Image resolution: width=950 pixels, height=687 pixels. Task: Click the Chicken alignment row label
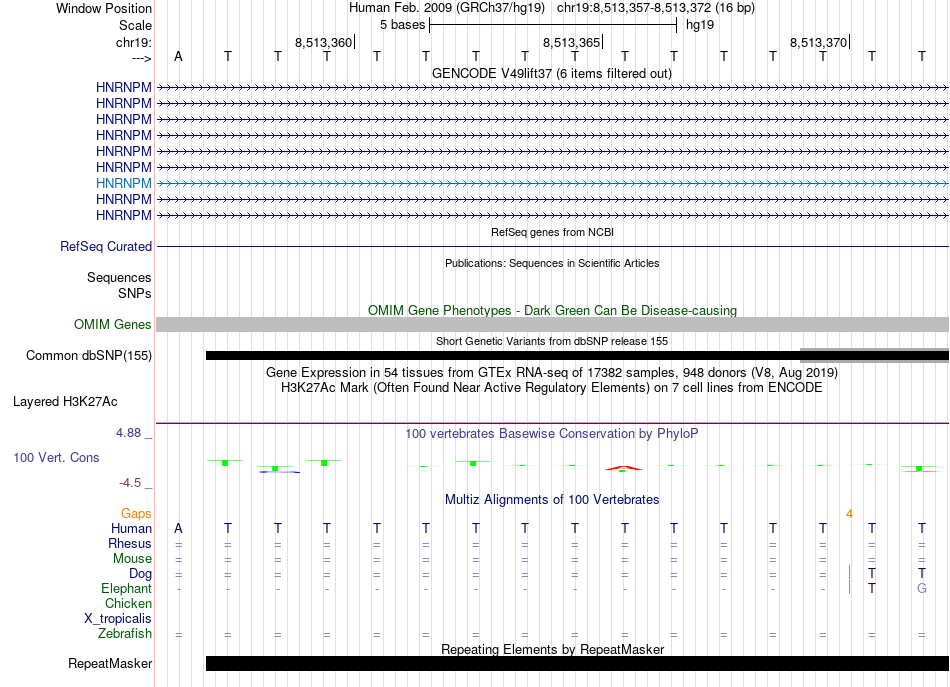pyautogui.click(x=128, y=603)
